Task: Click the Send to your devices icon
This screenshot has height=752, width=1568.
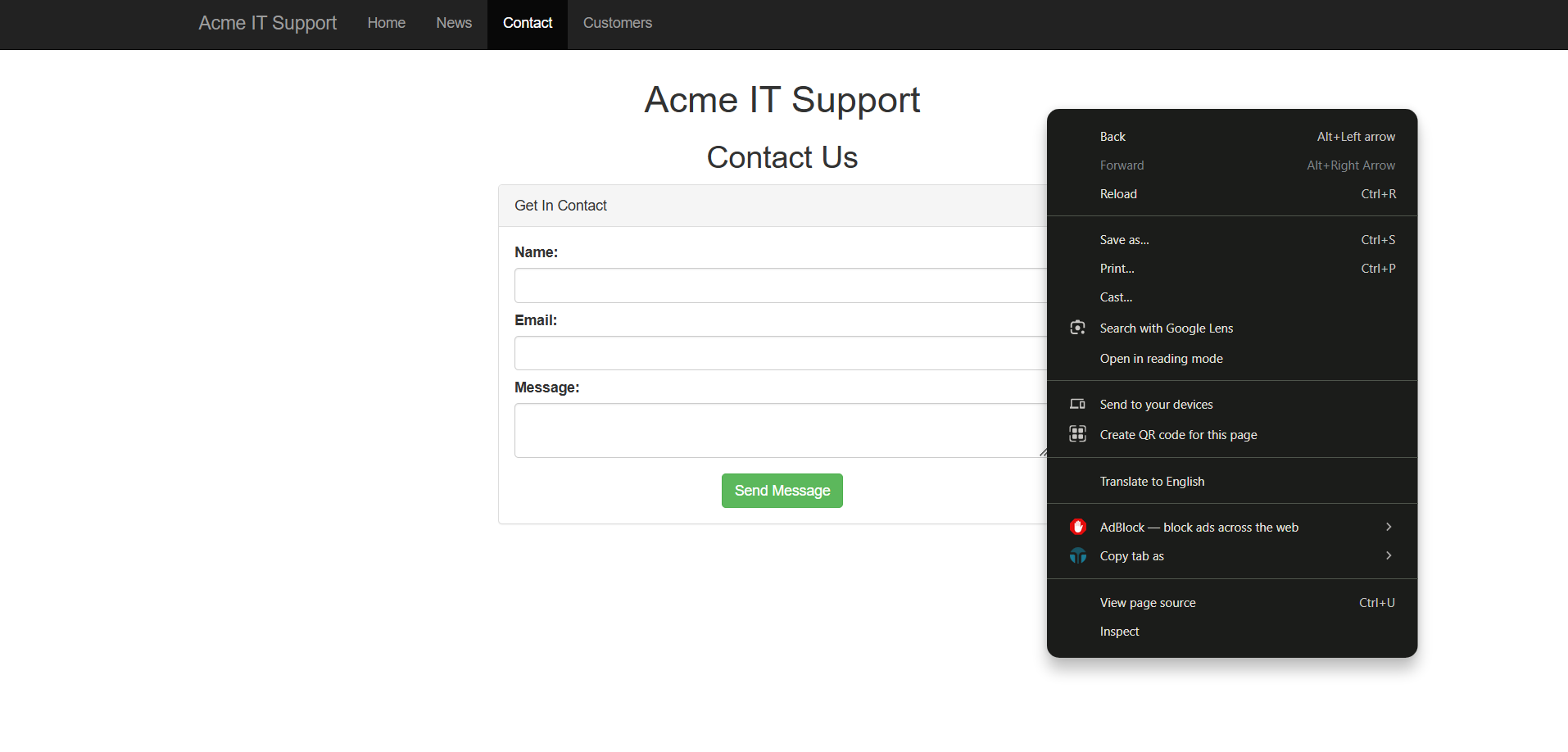Action: tap(1077, 404)
